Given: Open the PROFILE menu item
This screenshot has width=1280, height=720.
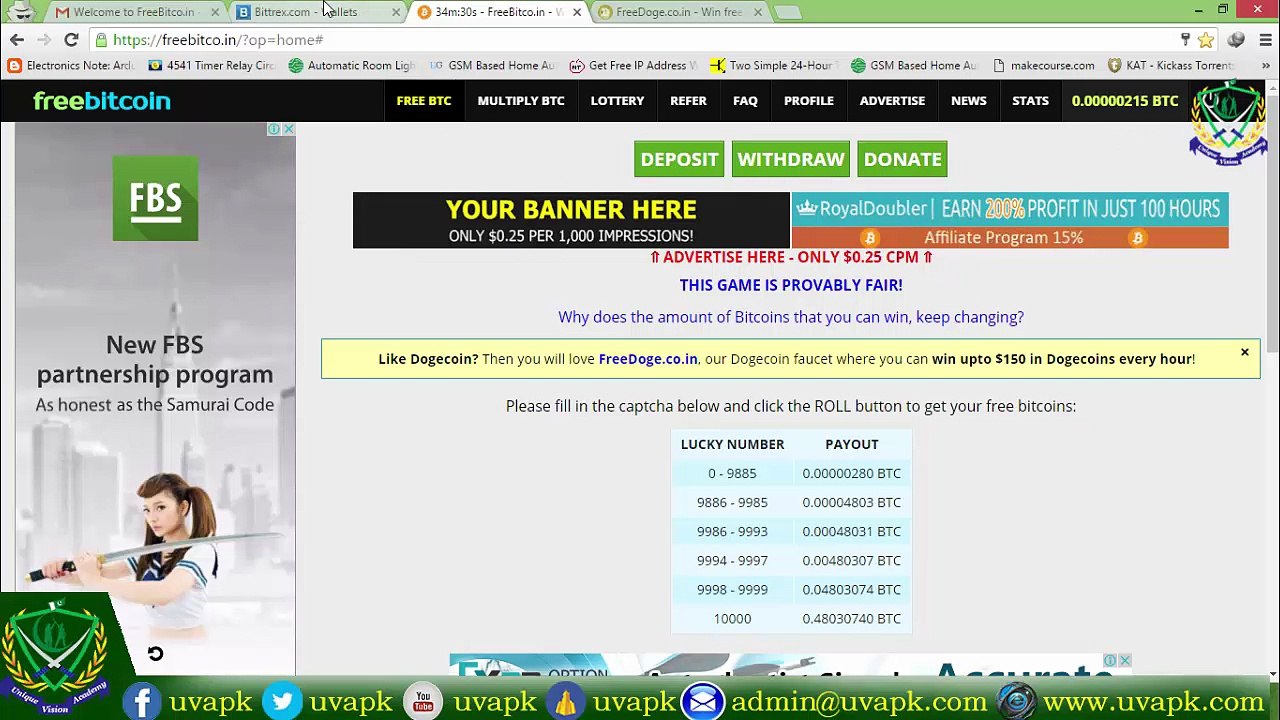Looking at the screenshot, I should [x=809, y=101].
